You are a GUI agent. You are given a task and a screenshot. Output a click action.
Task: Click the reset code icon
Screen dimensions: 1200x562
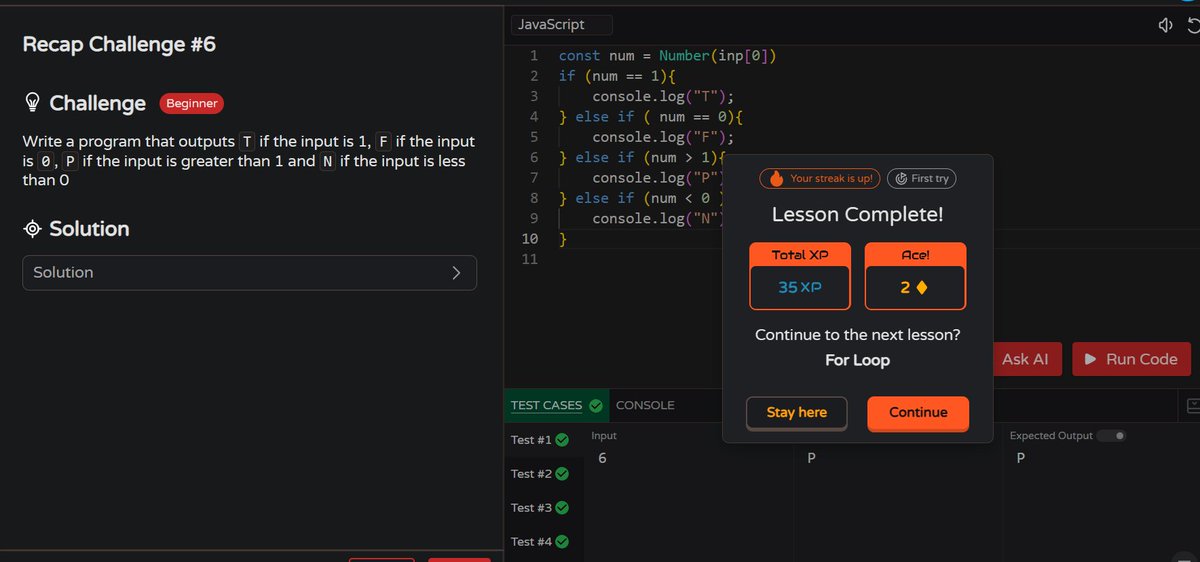pyautogui.click(x=1192, y=25)
